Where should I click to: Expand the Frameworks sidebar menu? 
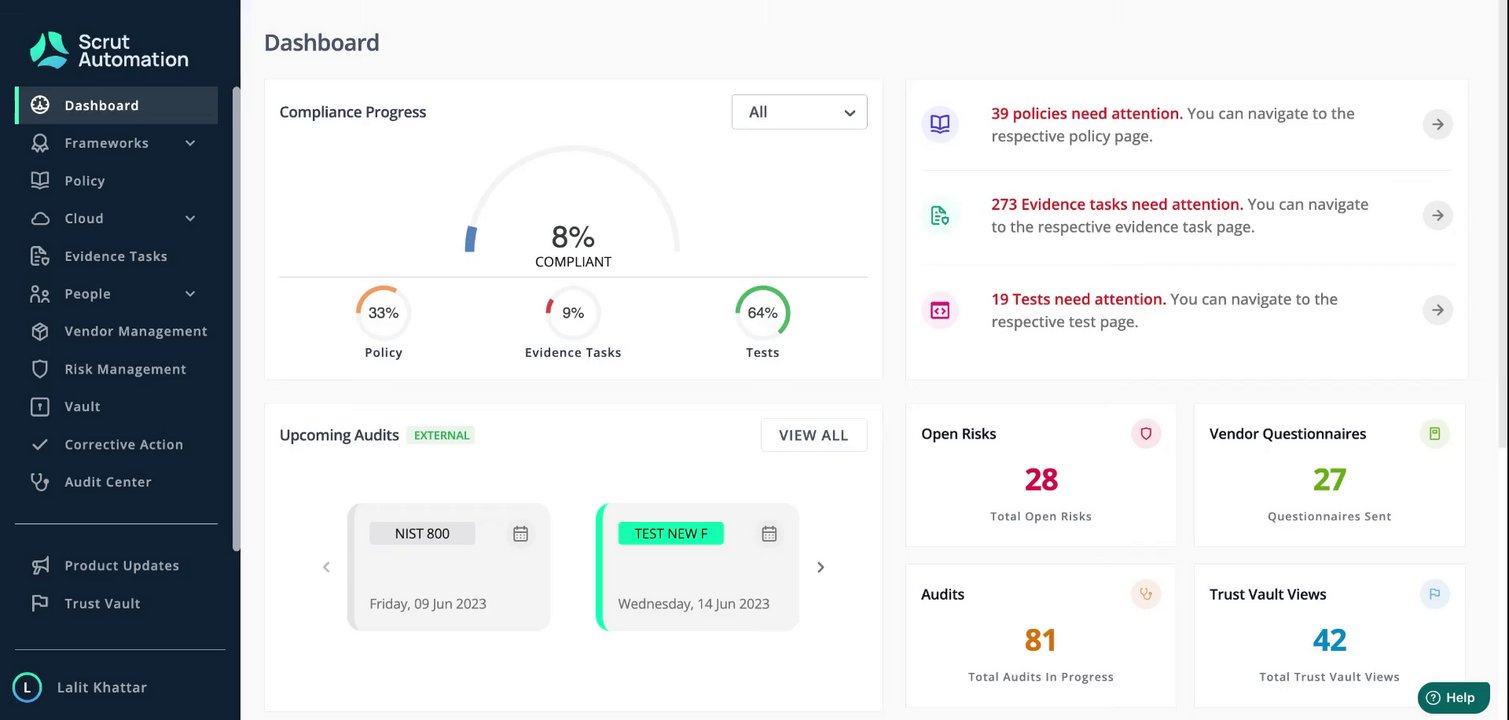tap(190, 143)
